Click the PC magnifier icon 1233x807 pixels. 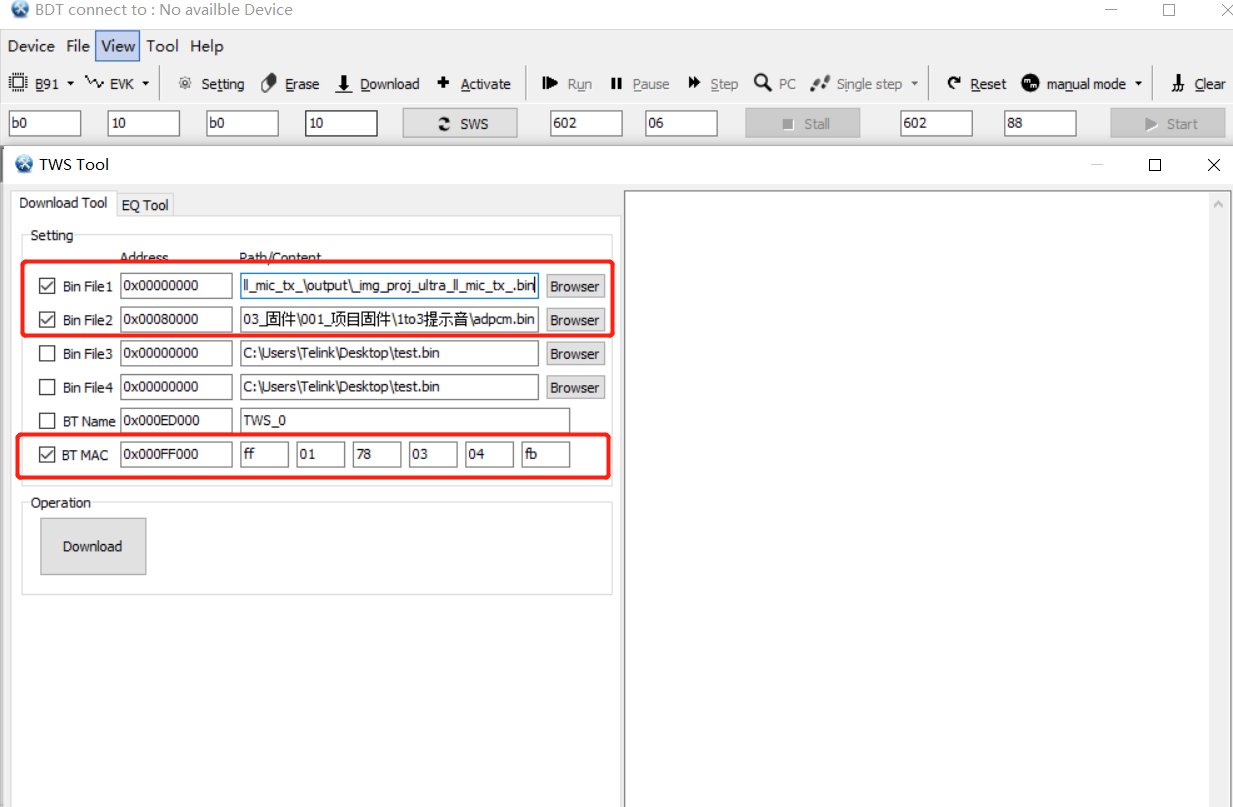pos(763,83)
